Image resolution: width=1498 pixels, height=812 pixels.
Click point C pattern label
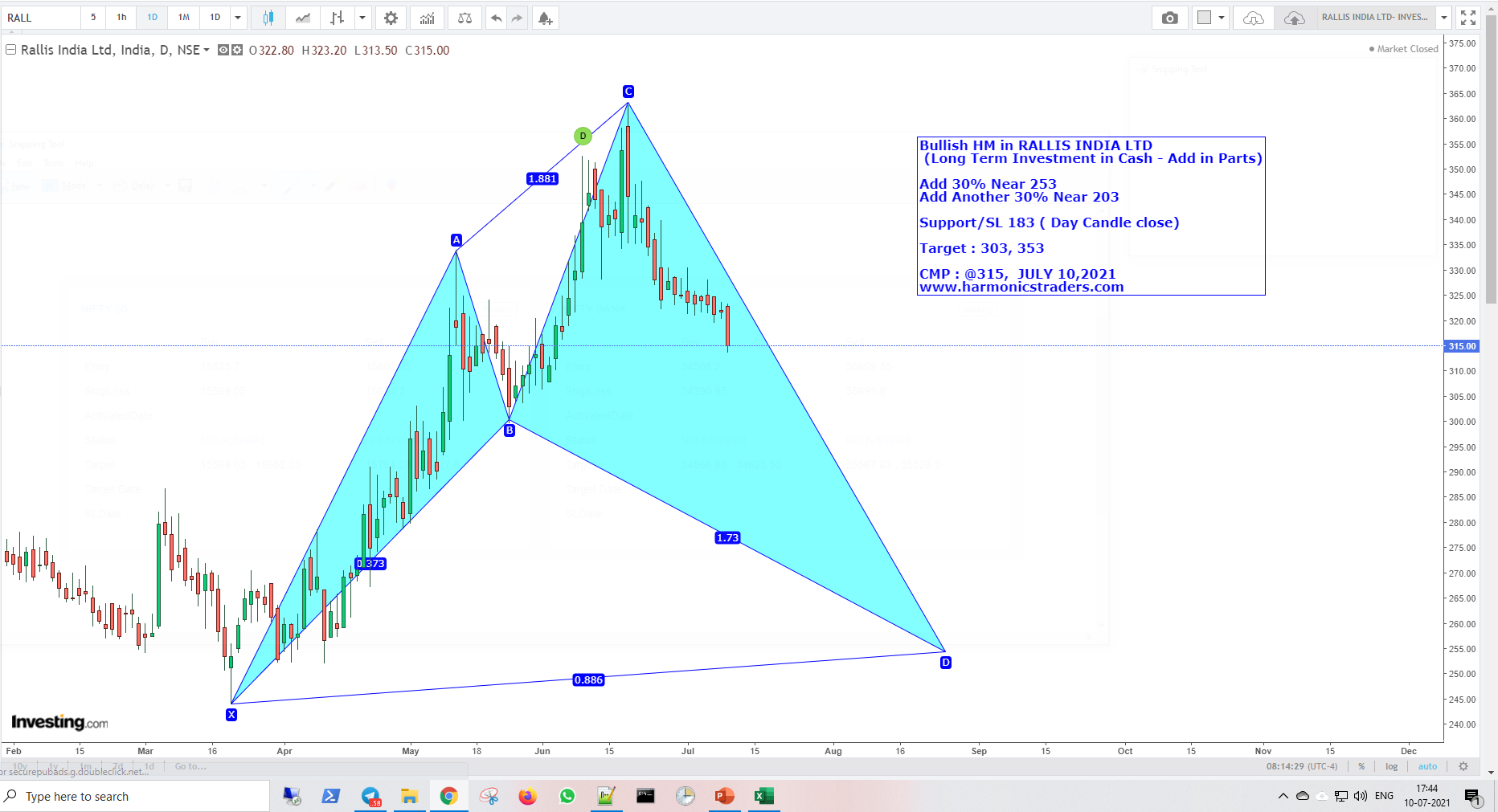(628, 92)
